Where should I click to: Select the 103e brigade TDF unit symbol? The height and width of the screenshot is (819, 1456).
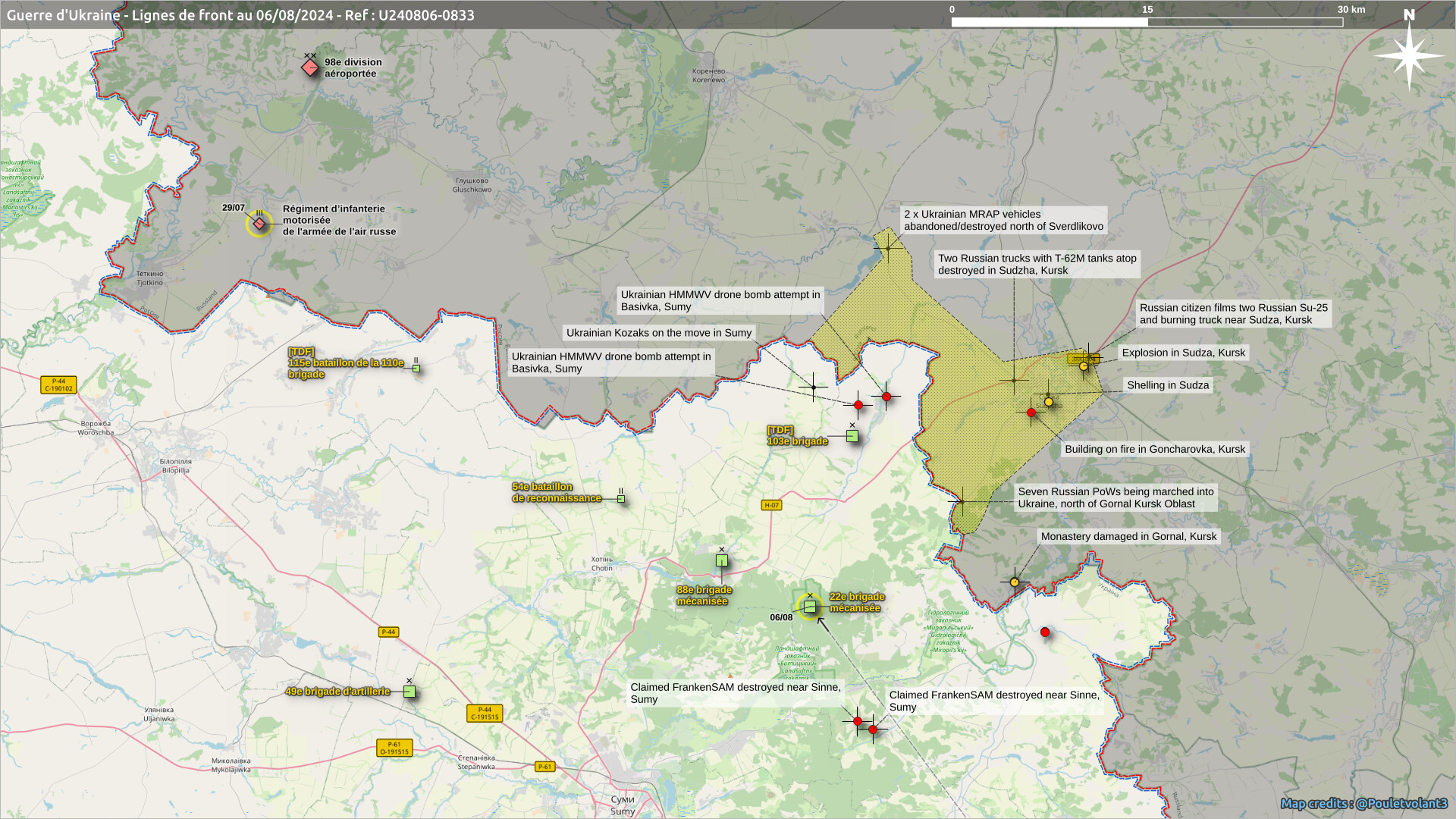852,436
